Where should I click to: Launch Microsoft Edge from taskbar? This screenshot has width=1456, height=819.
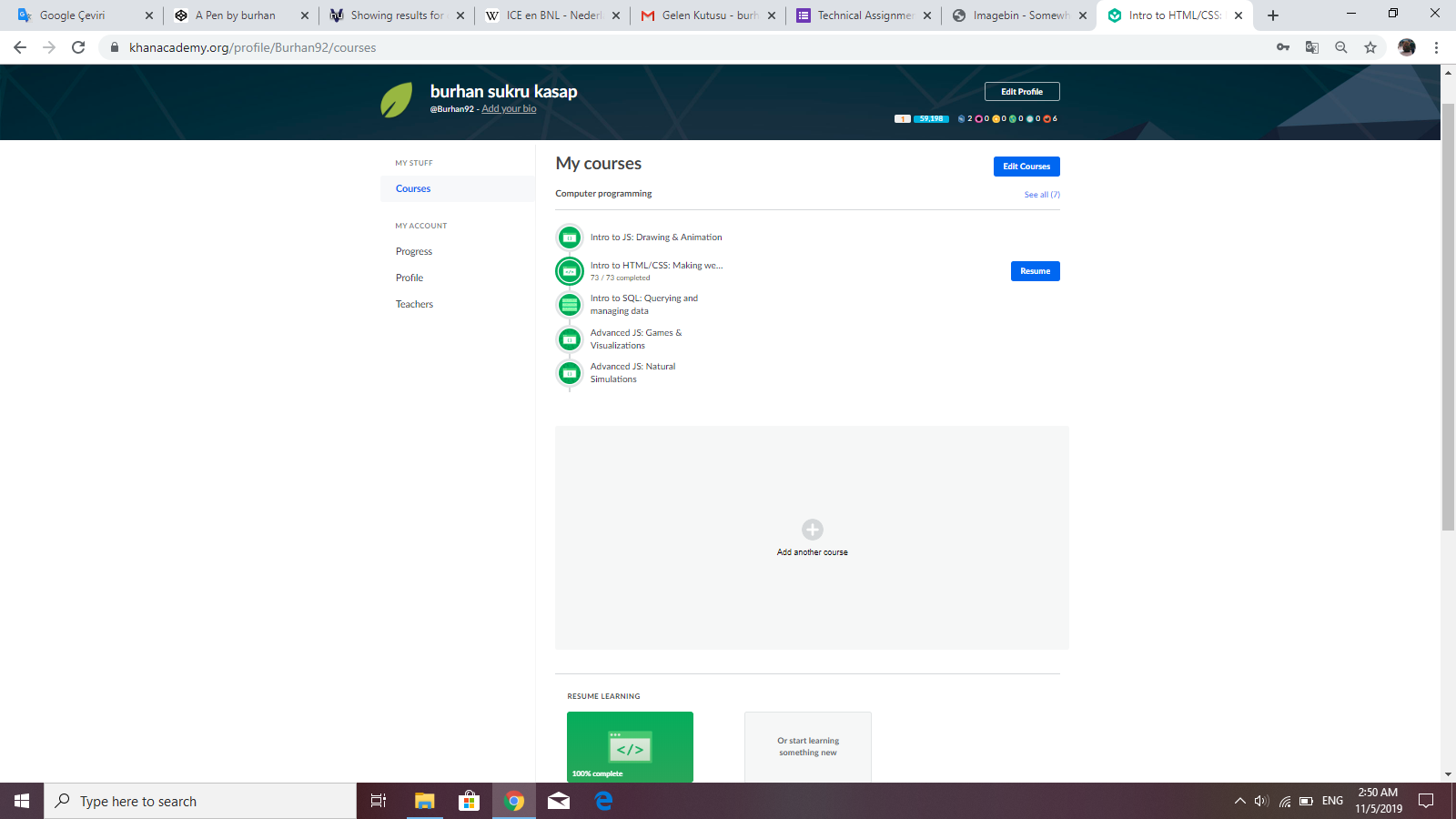[x=603, y=801]
